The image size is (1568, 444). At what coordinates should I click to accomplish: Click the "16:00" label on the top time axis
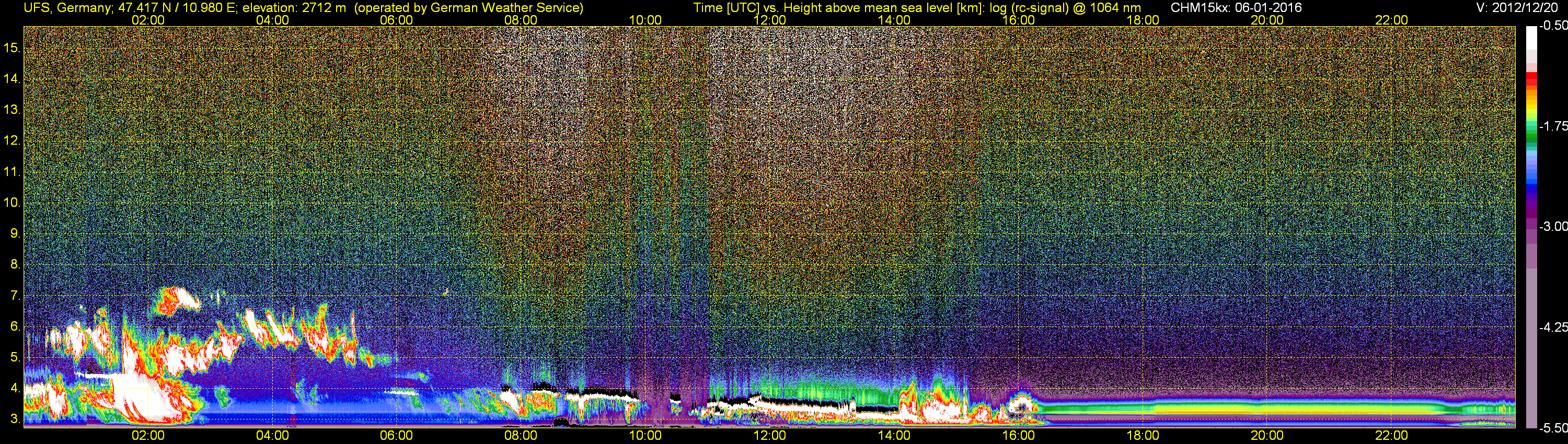[1018, 20]
